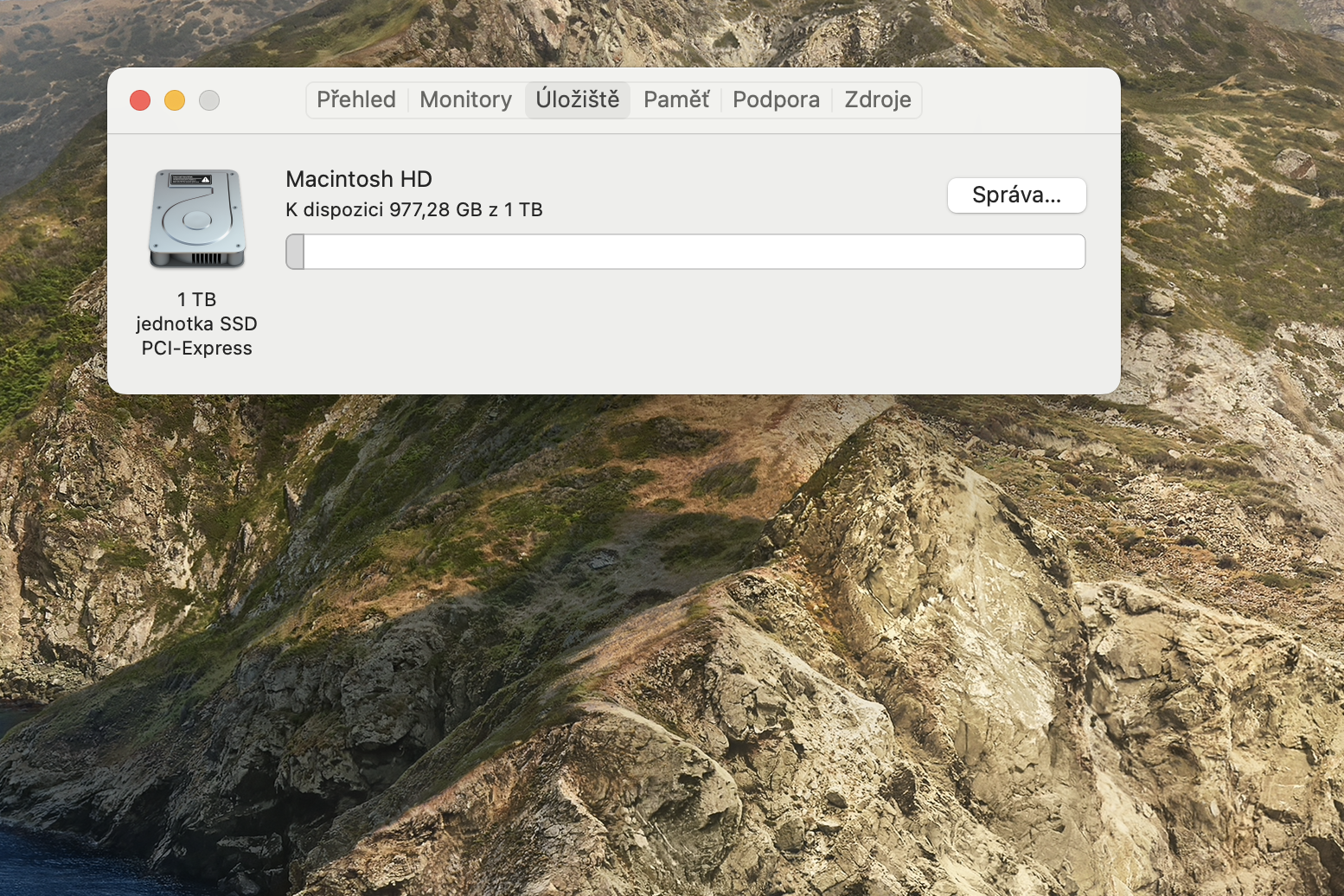Screen dimensions: 1344x896
Task: Open the Monitory tab
Action: (x=466, y=99)
